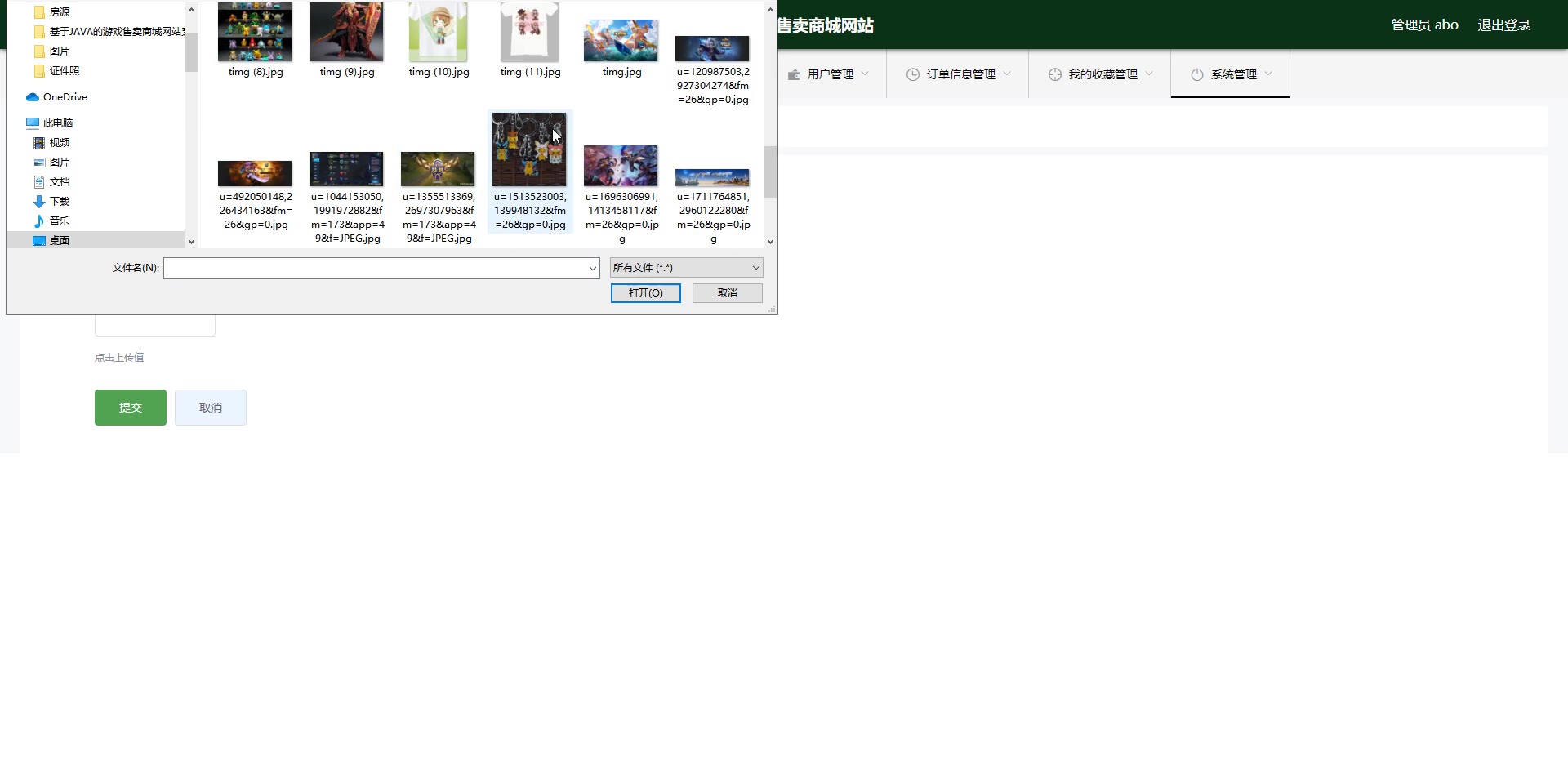
Task: Open the 文档 library icon
Action: [x=38, y=182]
